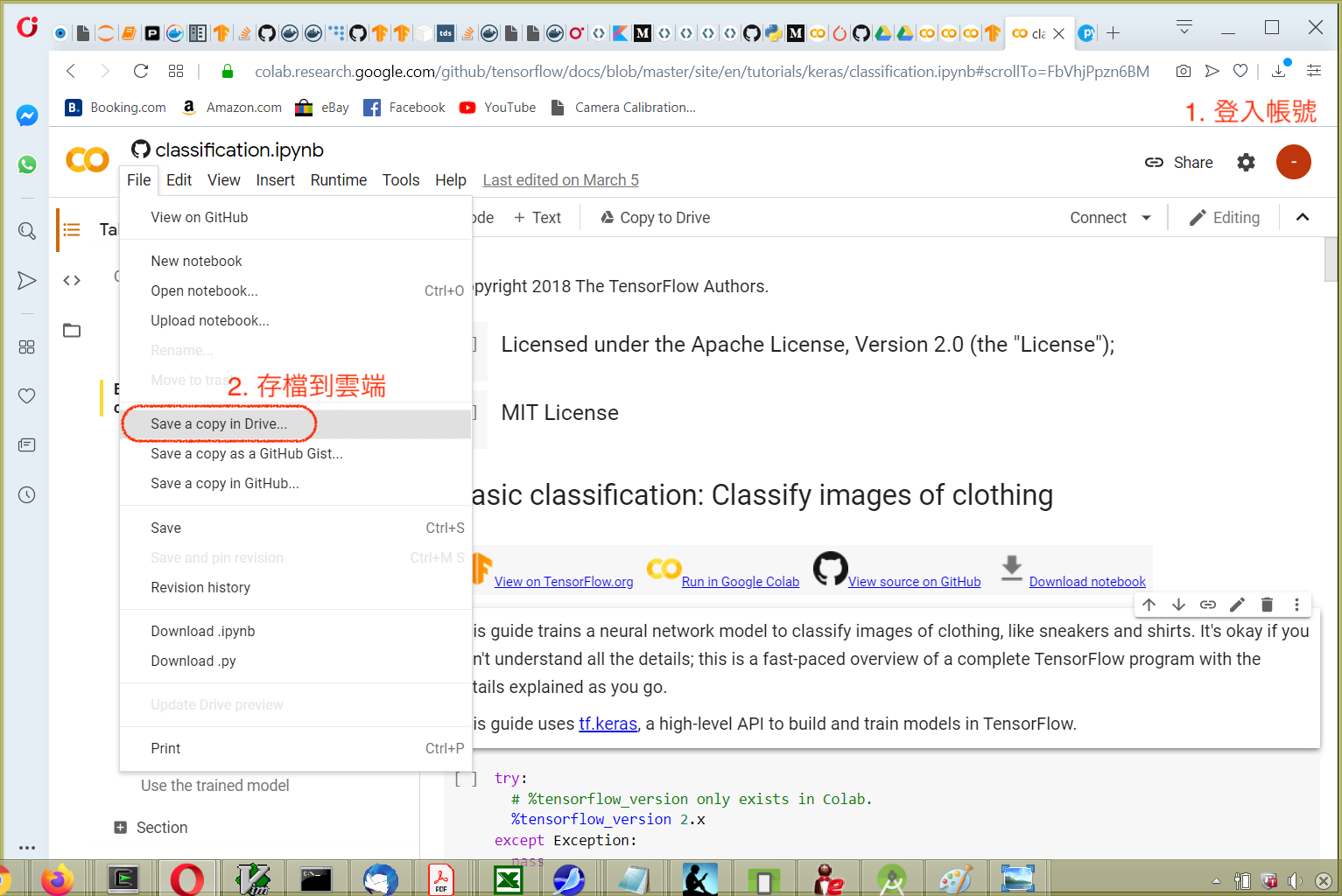Image resolution: width=1342 pixels, height=896 pixels.
Task: Open the Edit menu
Action: click(179, 180)
